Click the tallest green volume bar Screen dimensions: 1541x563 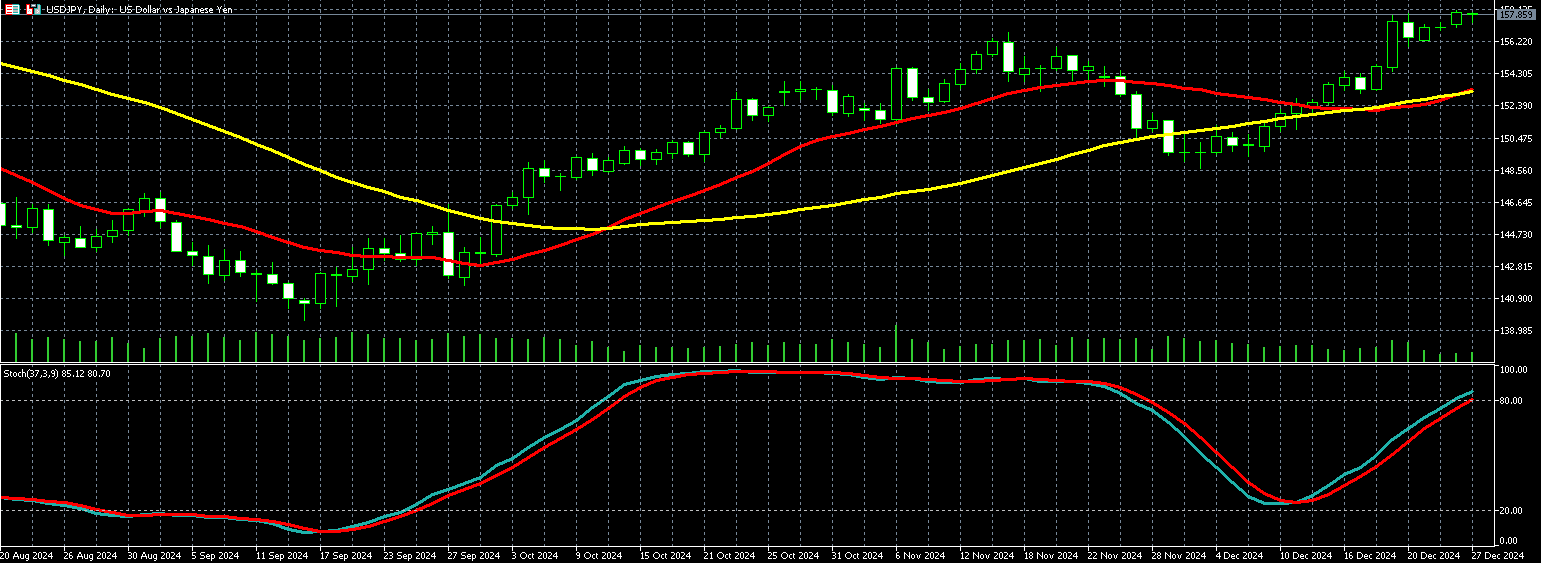click(896, 343)
